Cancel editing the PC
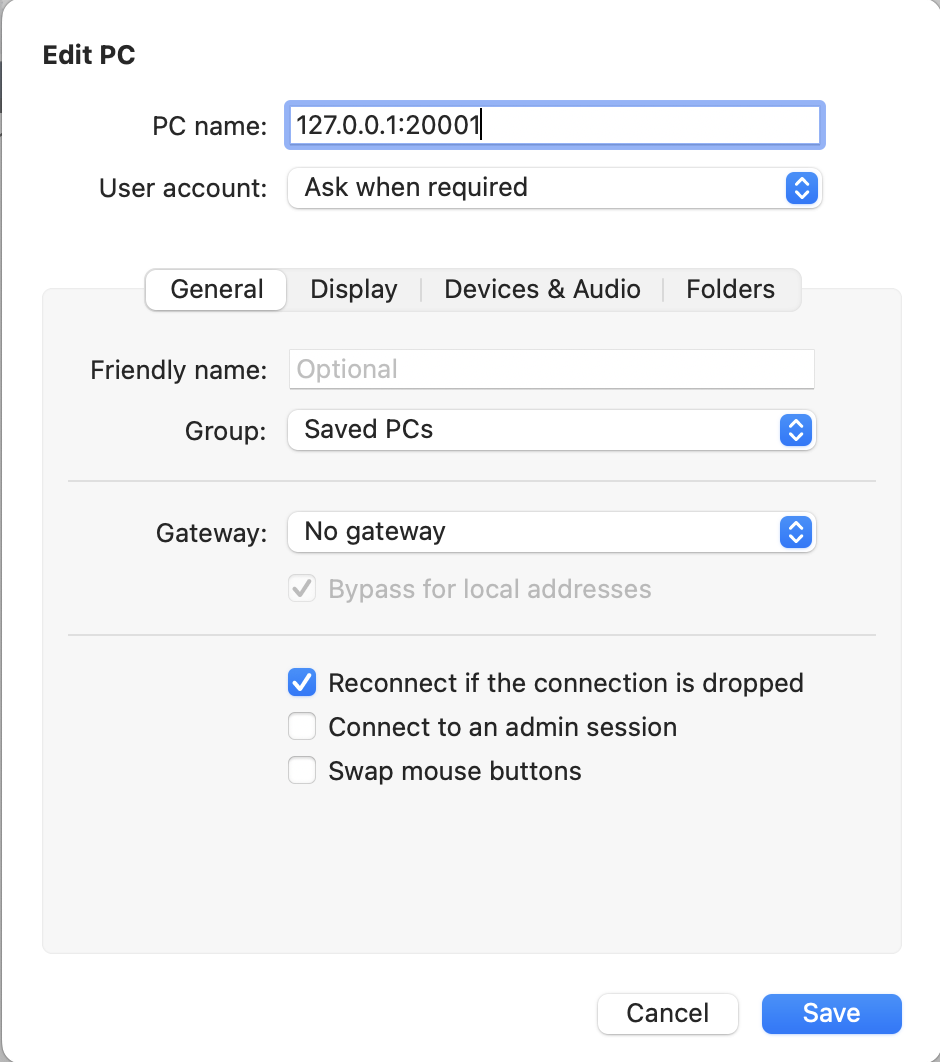 [668, 1014]
